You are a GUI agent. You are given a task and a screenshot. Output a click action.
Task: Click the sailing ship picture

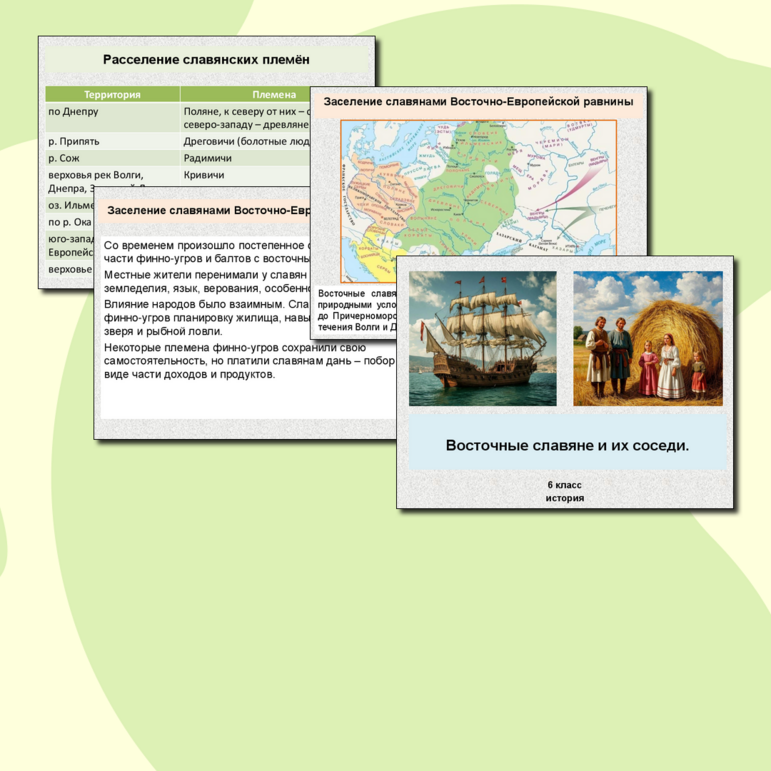coord(482,338)
